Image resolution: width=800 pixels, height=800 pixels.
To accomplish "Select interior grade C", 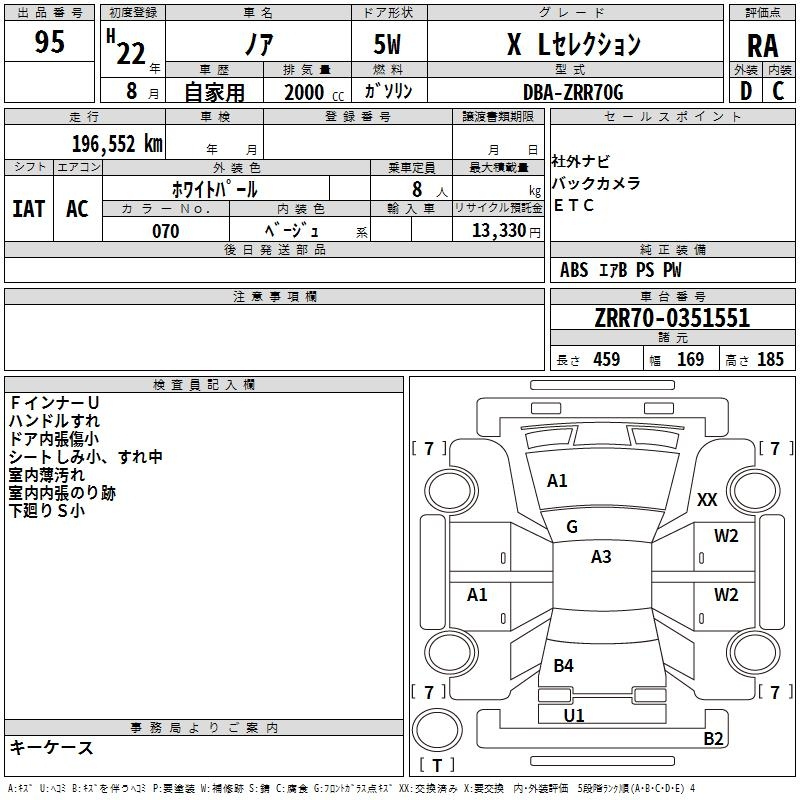I will 778,91.
